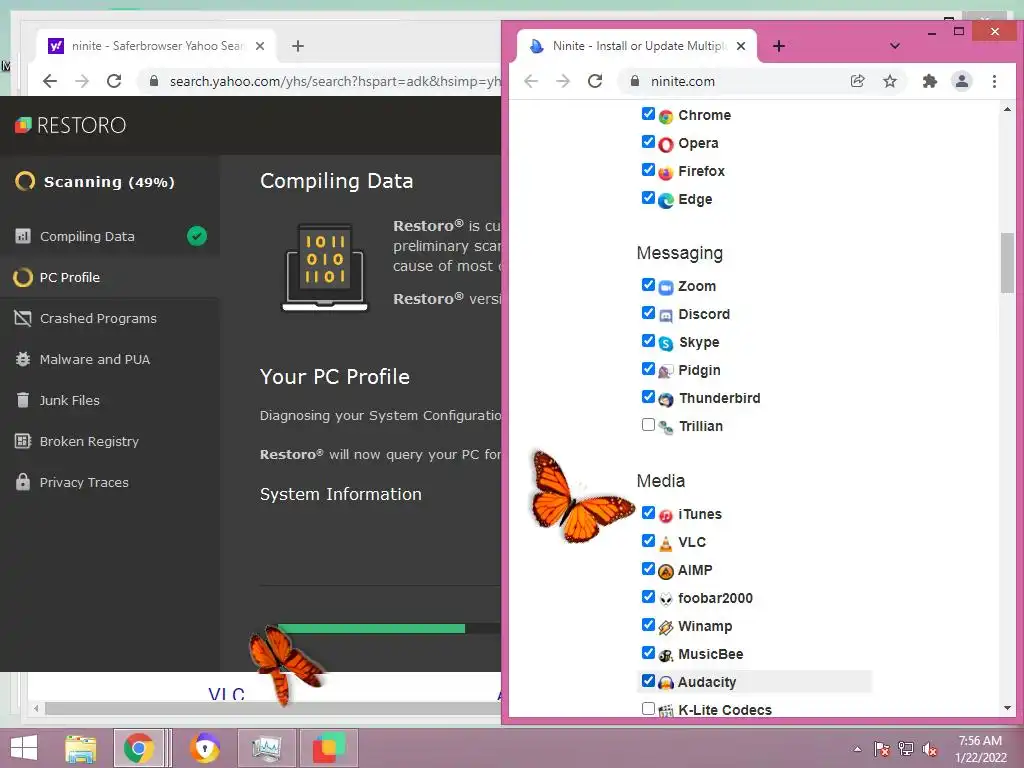Screen dimensions: 1024x768
Task: Click the Edge icon in the list
Action: click(x=665, y=200)
